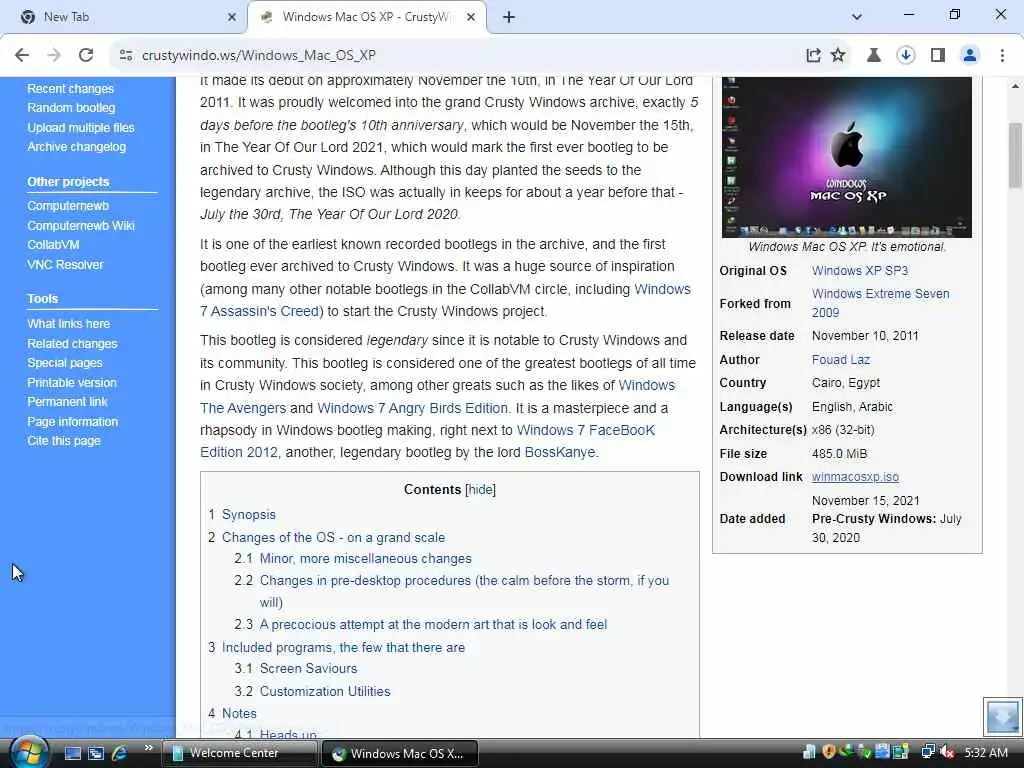Open Windows Extreme Seven 2009 link

[x=880, y=303]
